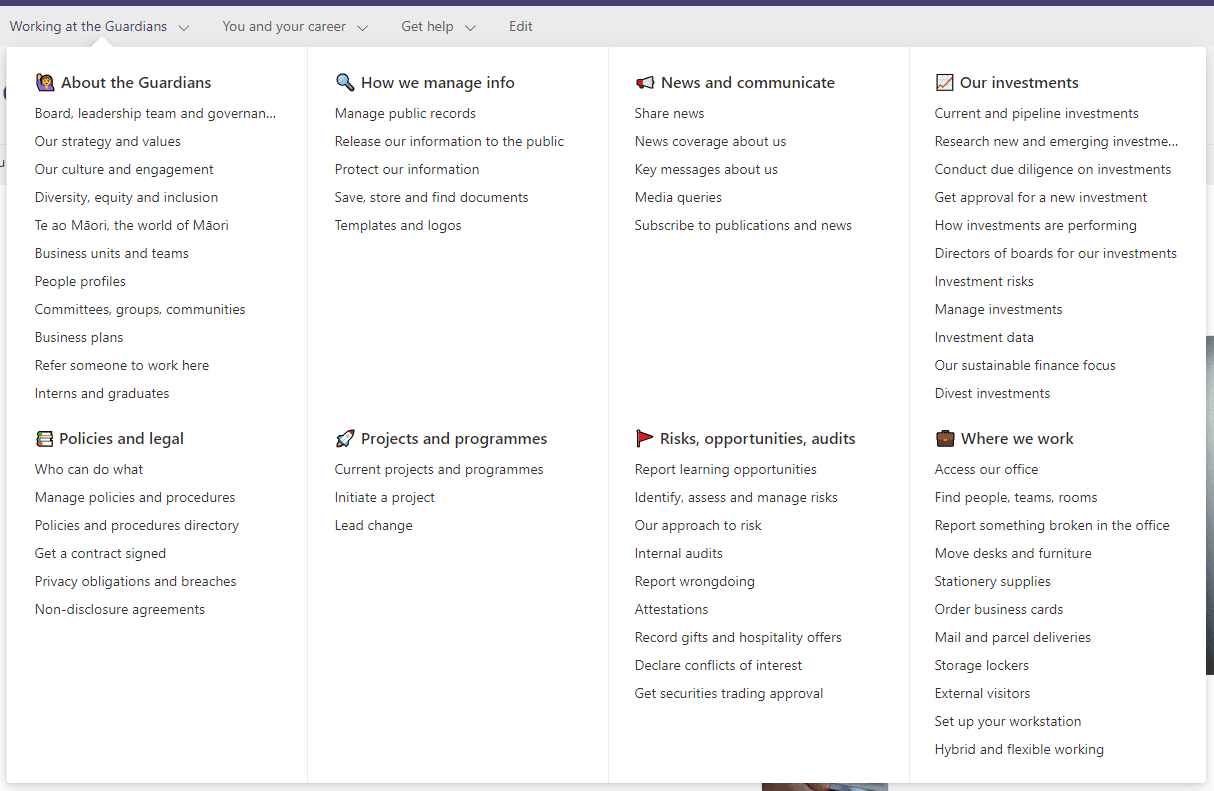Click the briefcase icon beside Where we work

pos(945,438)
